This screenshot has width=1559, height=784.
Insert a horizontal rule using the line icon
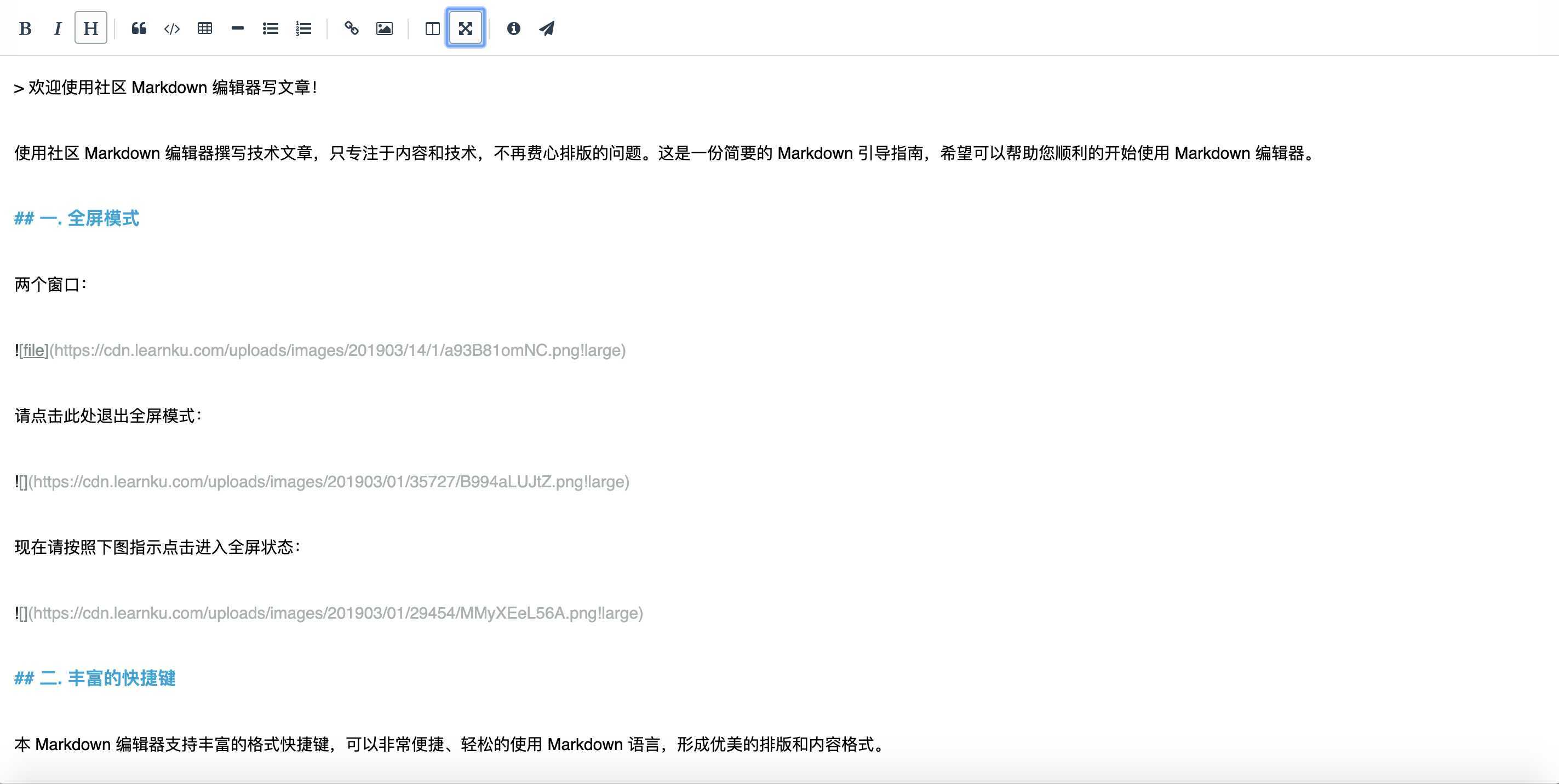coord(237,28)
